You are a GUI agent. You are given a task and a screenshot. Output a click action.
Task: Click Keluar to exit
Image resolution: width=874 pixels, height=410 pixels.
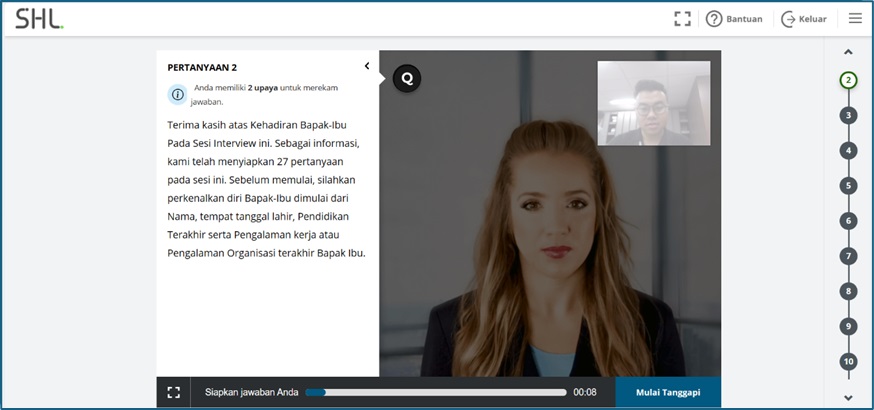(803, 18)
